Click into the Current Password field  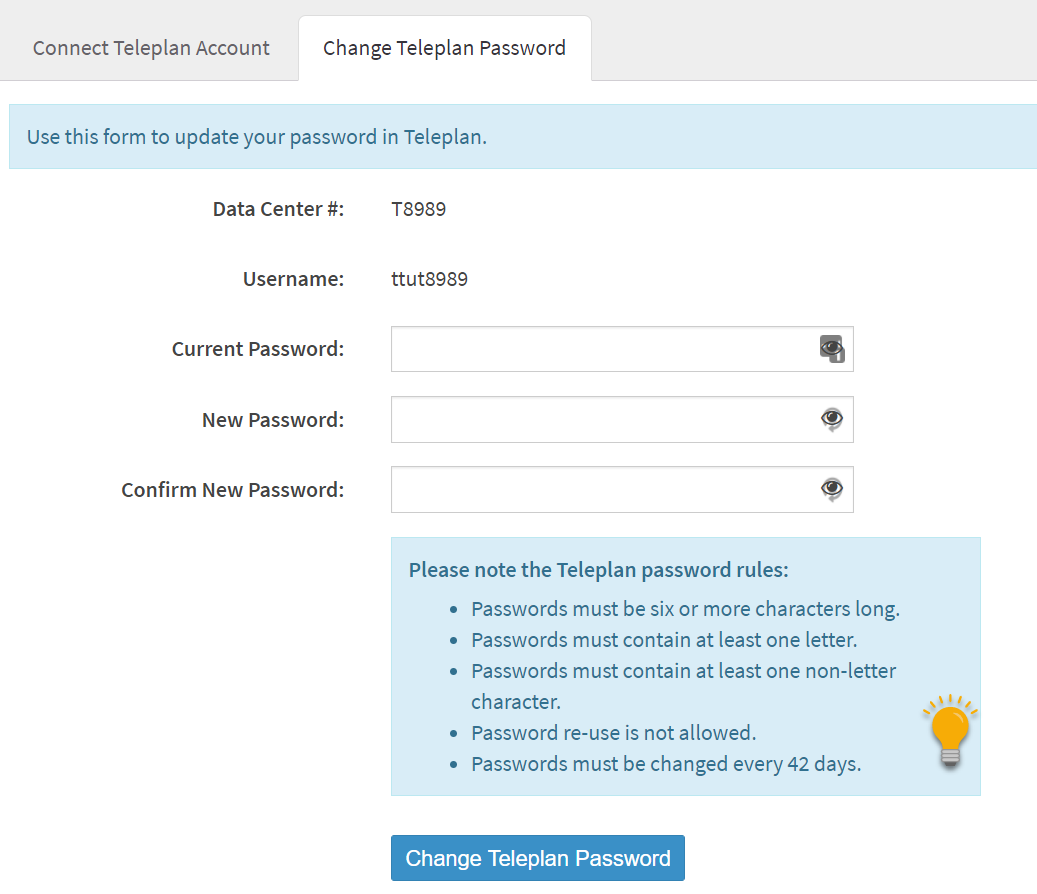pyautogui.click(x=622, y=349)
